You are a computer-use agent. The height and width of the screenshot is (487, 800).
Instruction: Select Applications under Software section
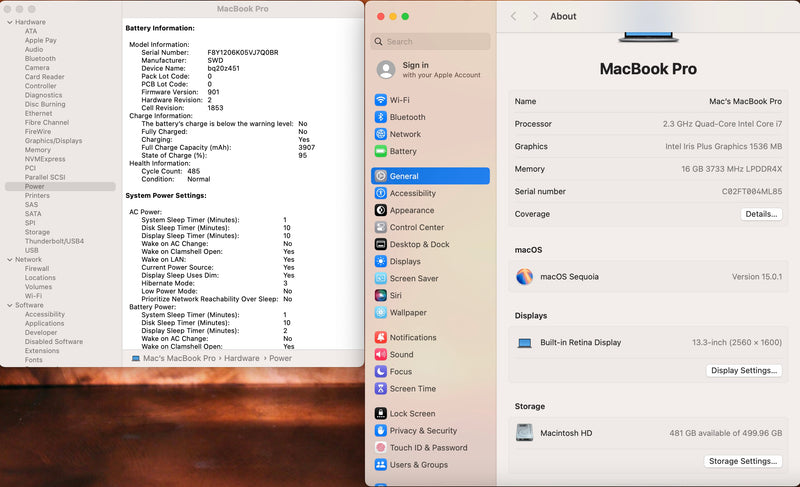(x=44, y=323)
